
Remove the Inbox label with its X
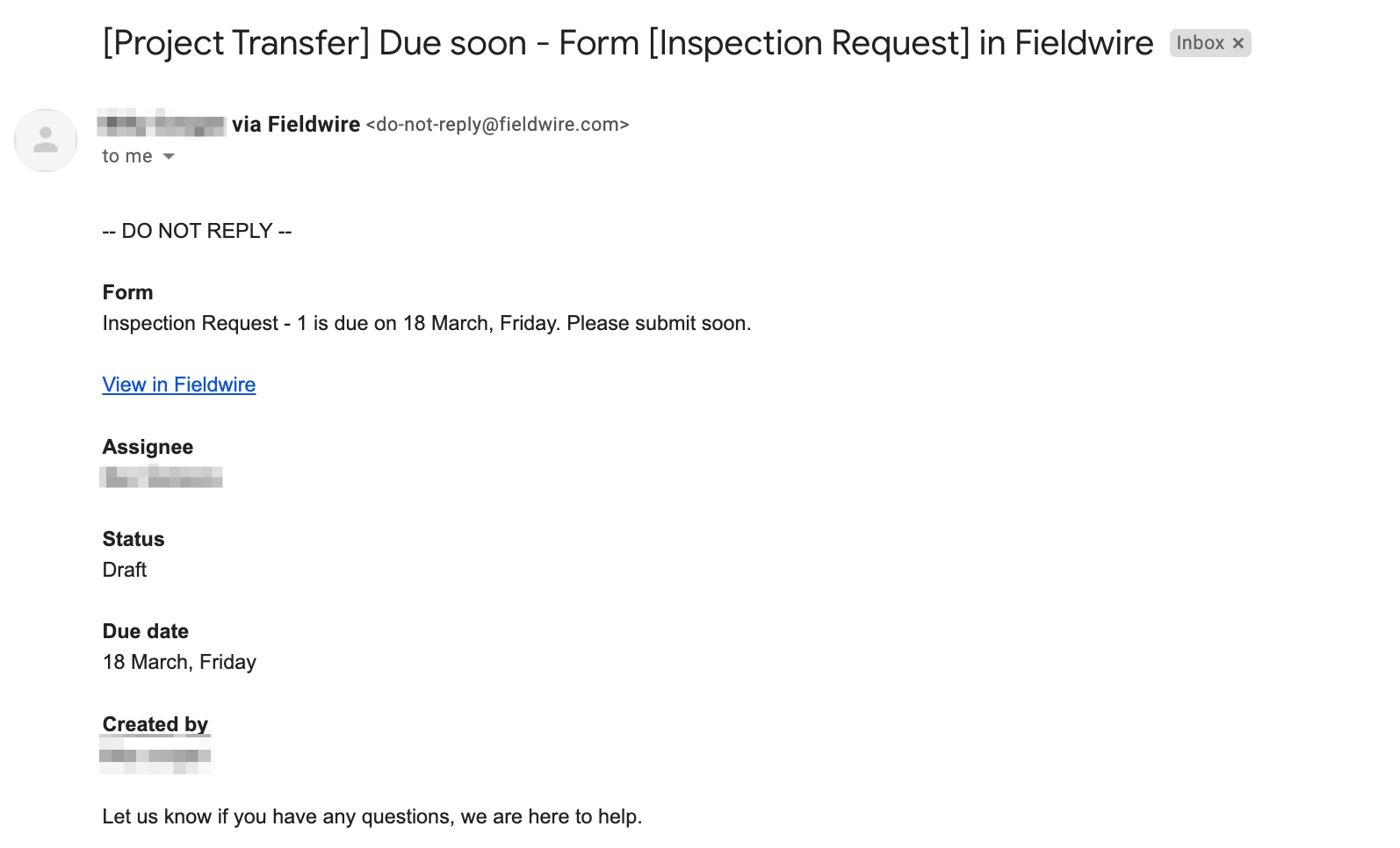[x=1238, y=43]
